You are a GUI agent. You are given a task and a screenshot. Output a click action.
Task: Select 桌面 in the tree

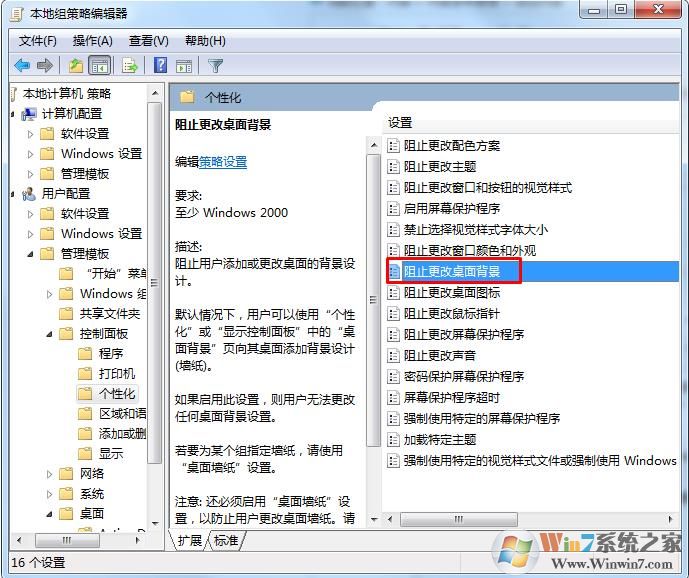(x=92, y=513)
